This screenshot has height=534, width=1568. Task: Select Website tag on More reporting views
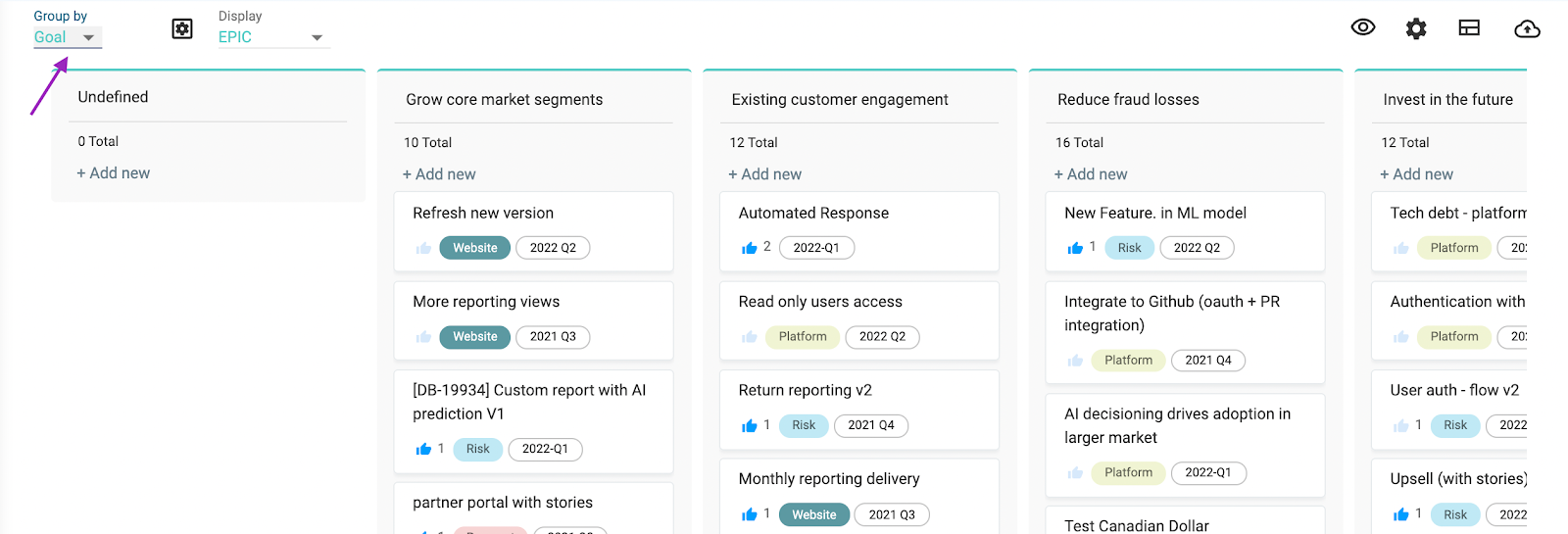[x=475, y=337]
